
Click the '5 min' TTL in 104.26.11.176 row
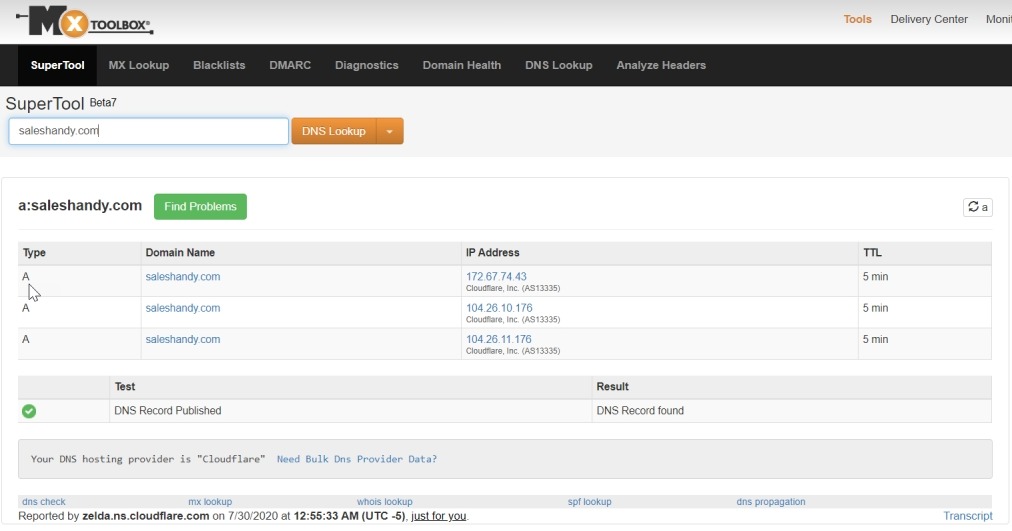(x=875, y=339)
